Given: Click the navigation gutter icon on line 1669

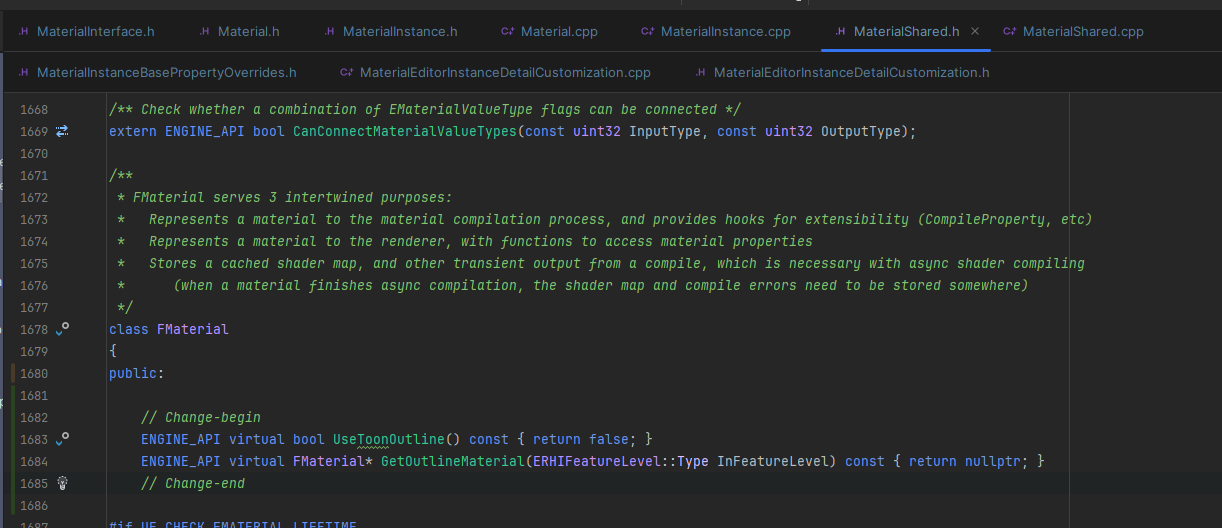Looking at the screenshot, I should point(62,131).
